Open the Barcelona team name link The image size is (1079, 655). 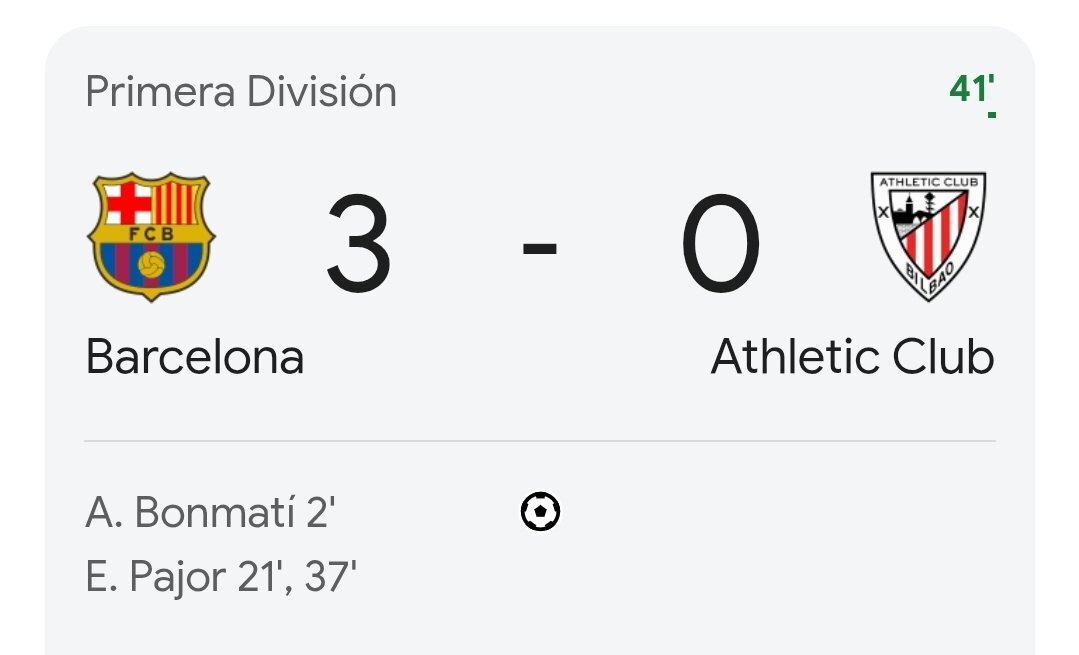tap(195, 357)
